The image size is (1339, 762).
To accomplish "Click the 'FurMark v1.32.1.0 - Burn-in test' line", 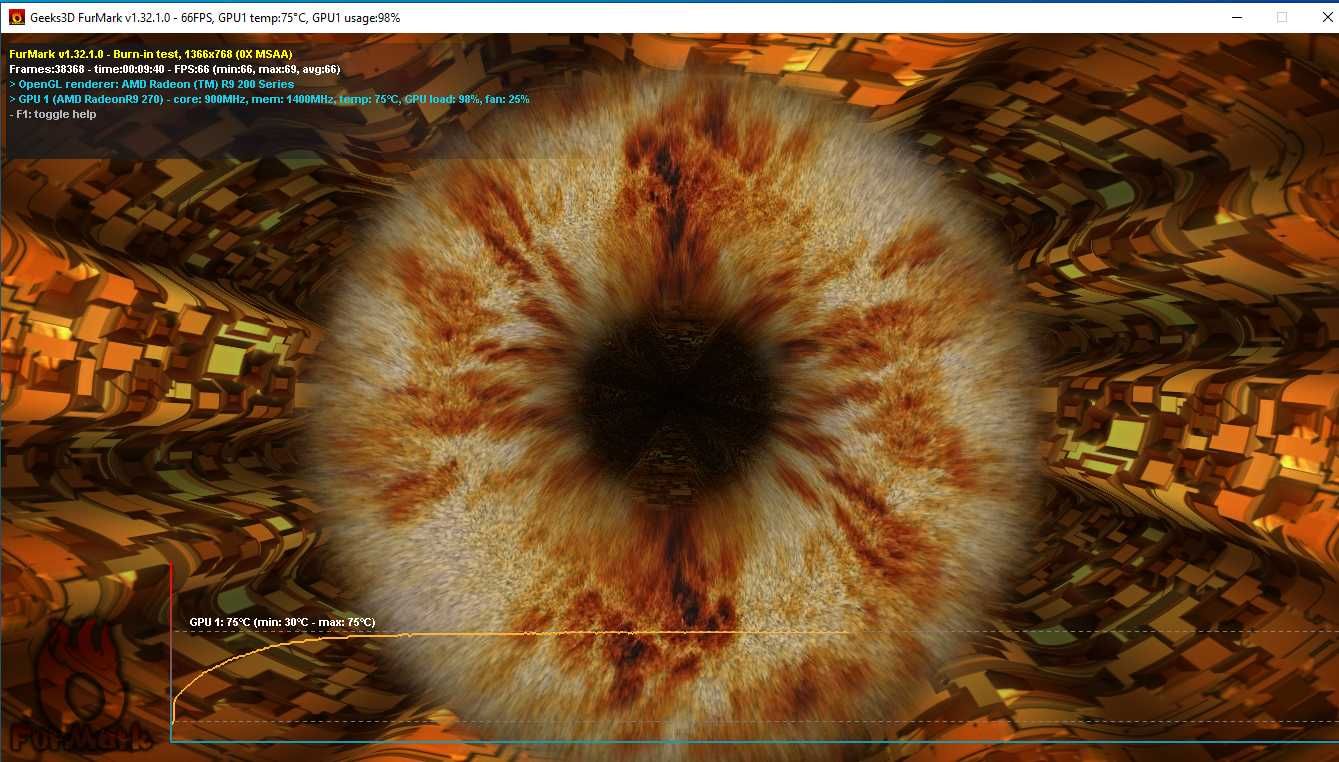I will tap(150, 54).
